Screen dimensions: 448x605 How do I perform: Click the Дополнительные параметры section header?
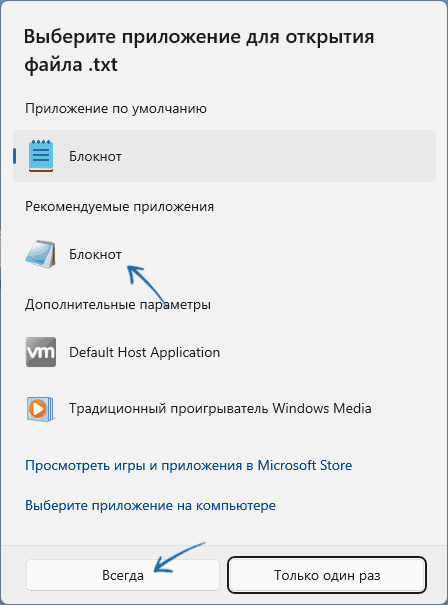(118, 304)
